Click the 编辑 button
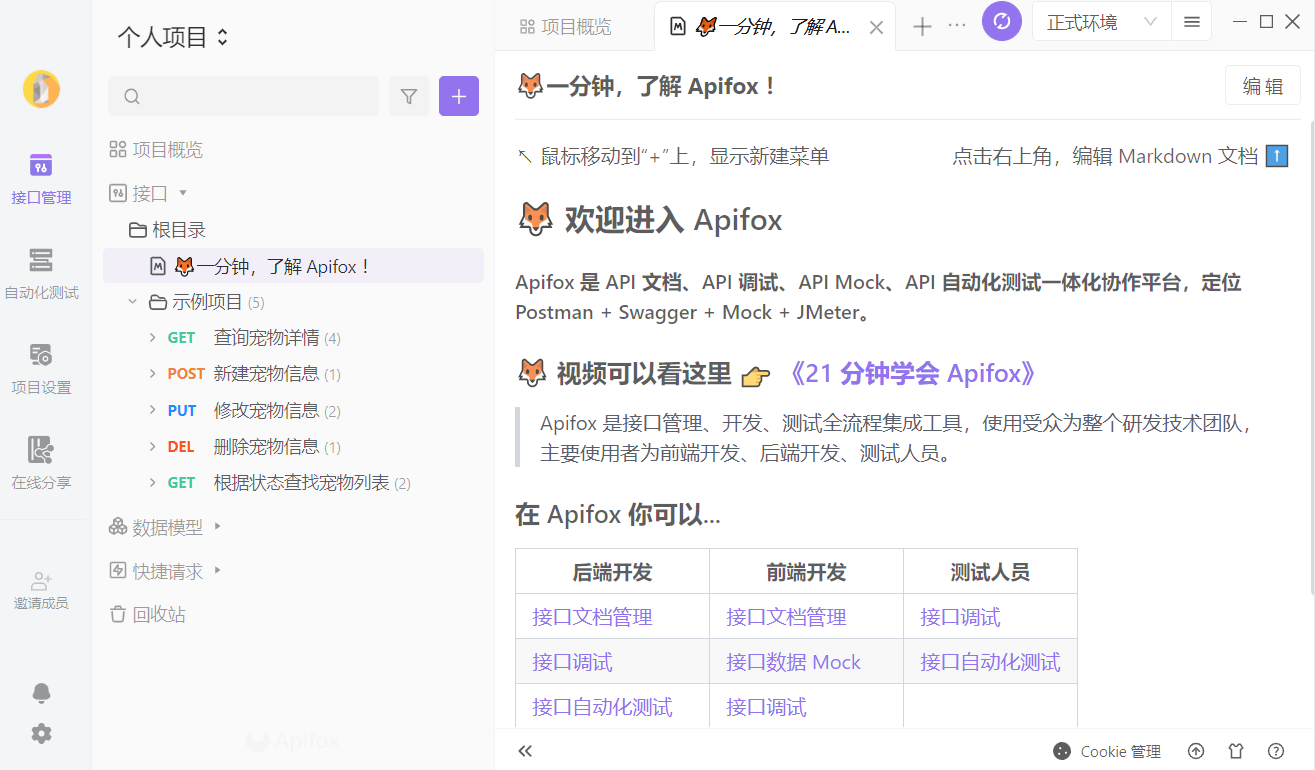Viewport: 1315px width, 770px height. pos(1262,85)
